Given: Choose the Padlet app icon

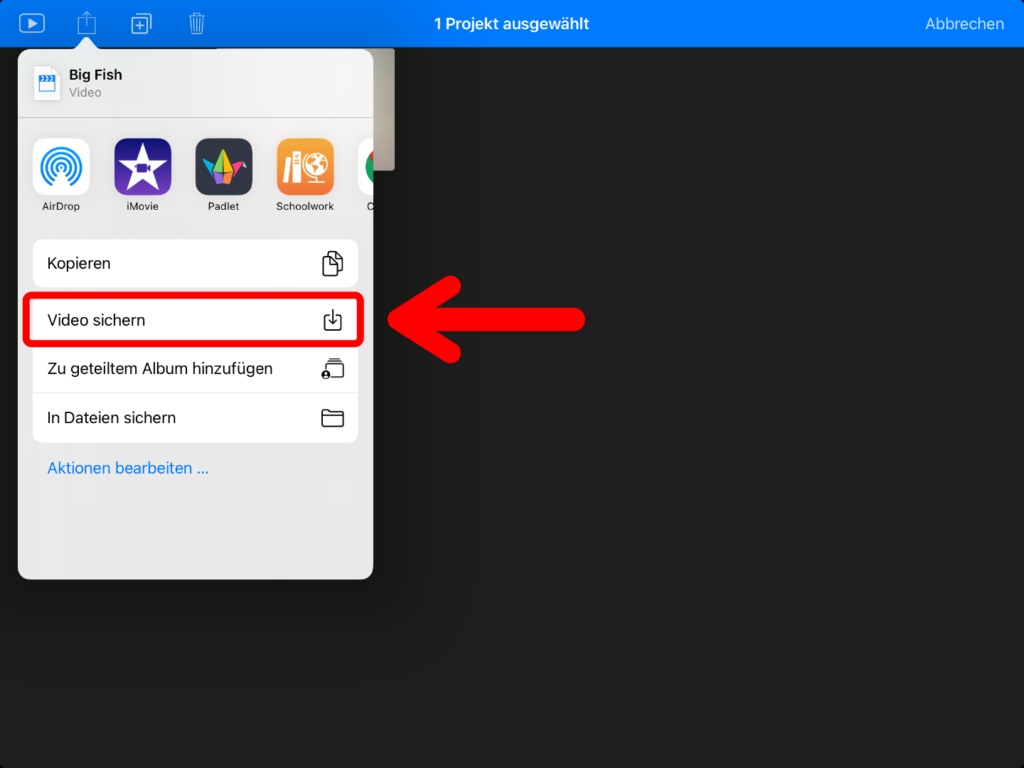Looking at the screenshot, I should pyautogui.click(x=224, y=167).
